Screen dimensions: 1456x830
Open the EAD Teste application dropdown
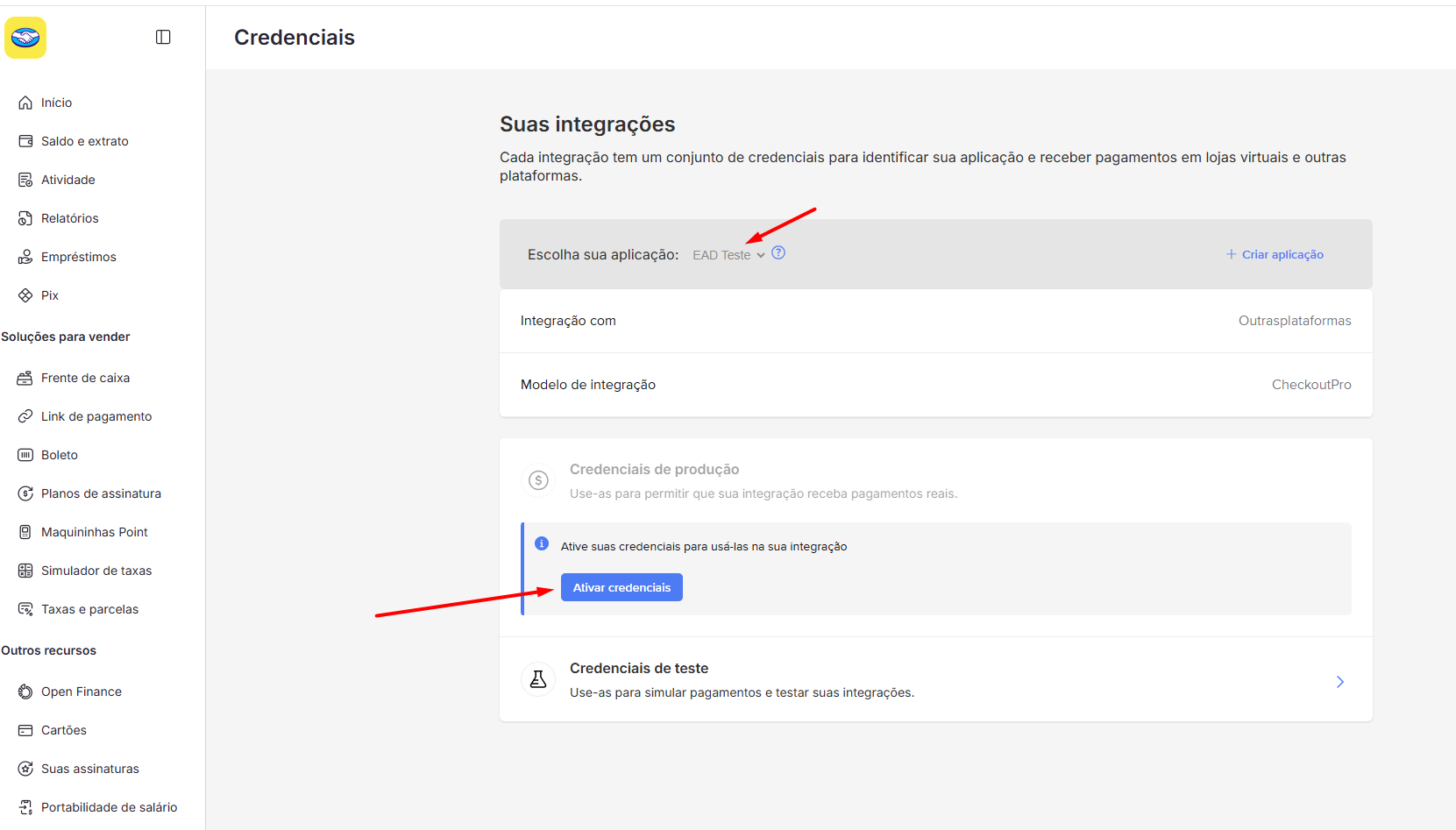coord(728,255)
